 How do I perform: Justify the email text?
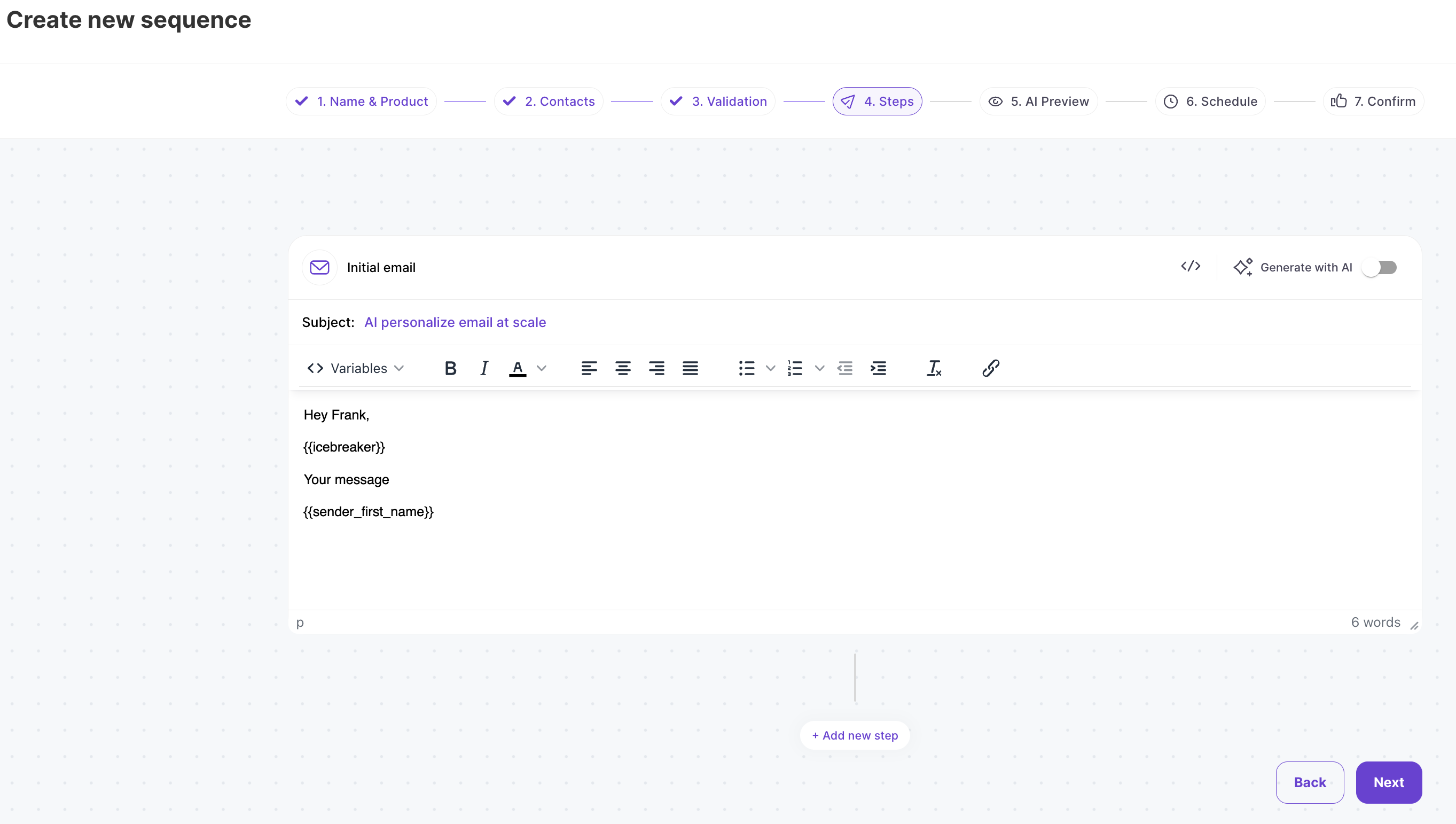tap(690, 368)
